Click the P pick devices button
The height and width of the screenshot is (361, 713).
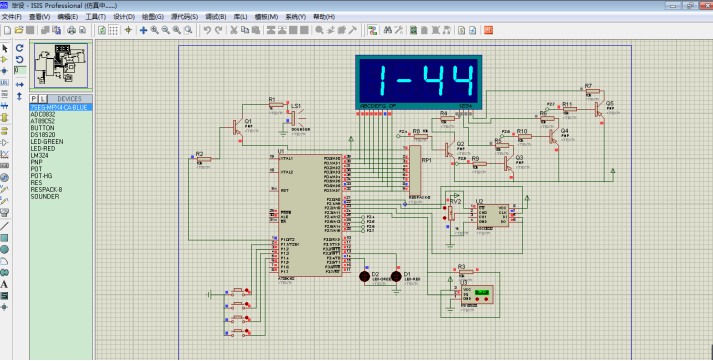click(x=34, y=99)
